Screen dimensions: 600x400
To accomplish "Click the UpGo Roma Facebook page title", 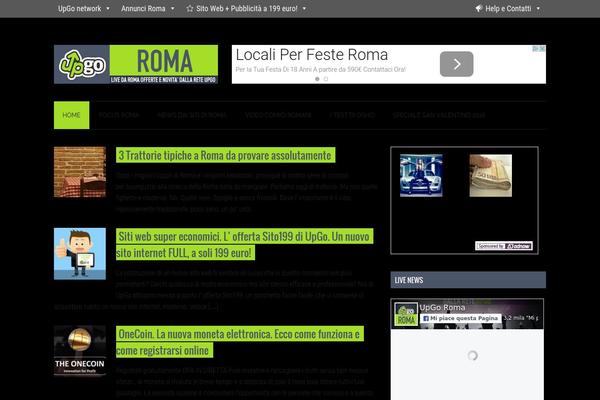I will pos(442,307).
